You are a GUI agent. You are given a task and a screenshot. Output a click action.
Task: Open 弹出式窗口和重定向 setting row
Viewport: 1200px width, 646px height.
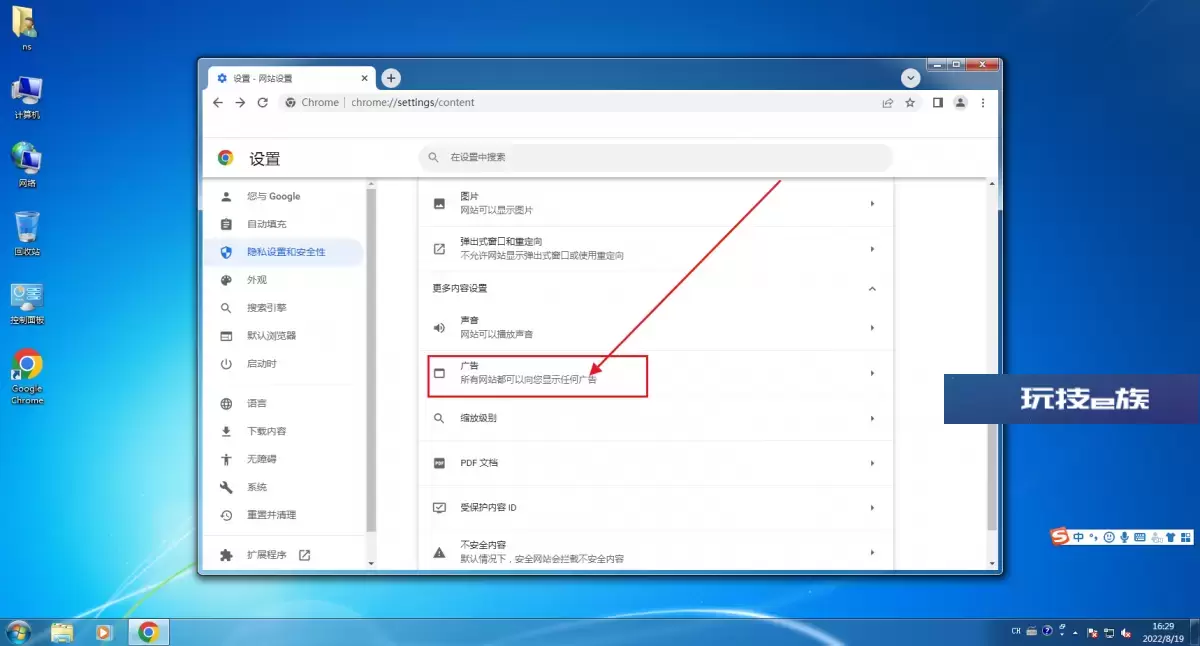pos(655,248)
